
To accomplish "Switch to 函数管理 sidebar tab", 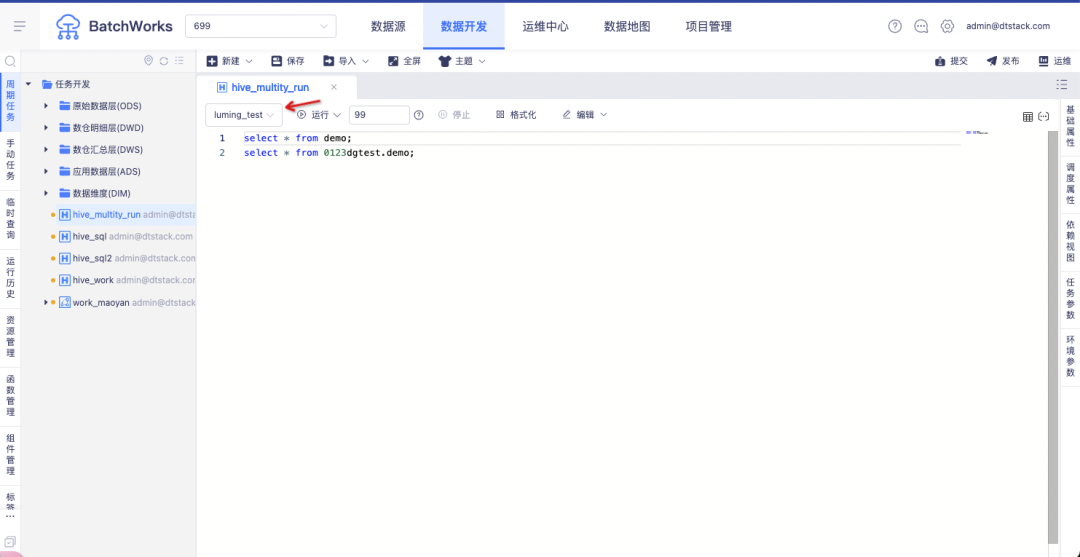I will tap(10, 397).
